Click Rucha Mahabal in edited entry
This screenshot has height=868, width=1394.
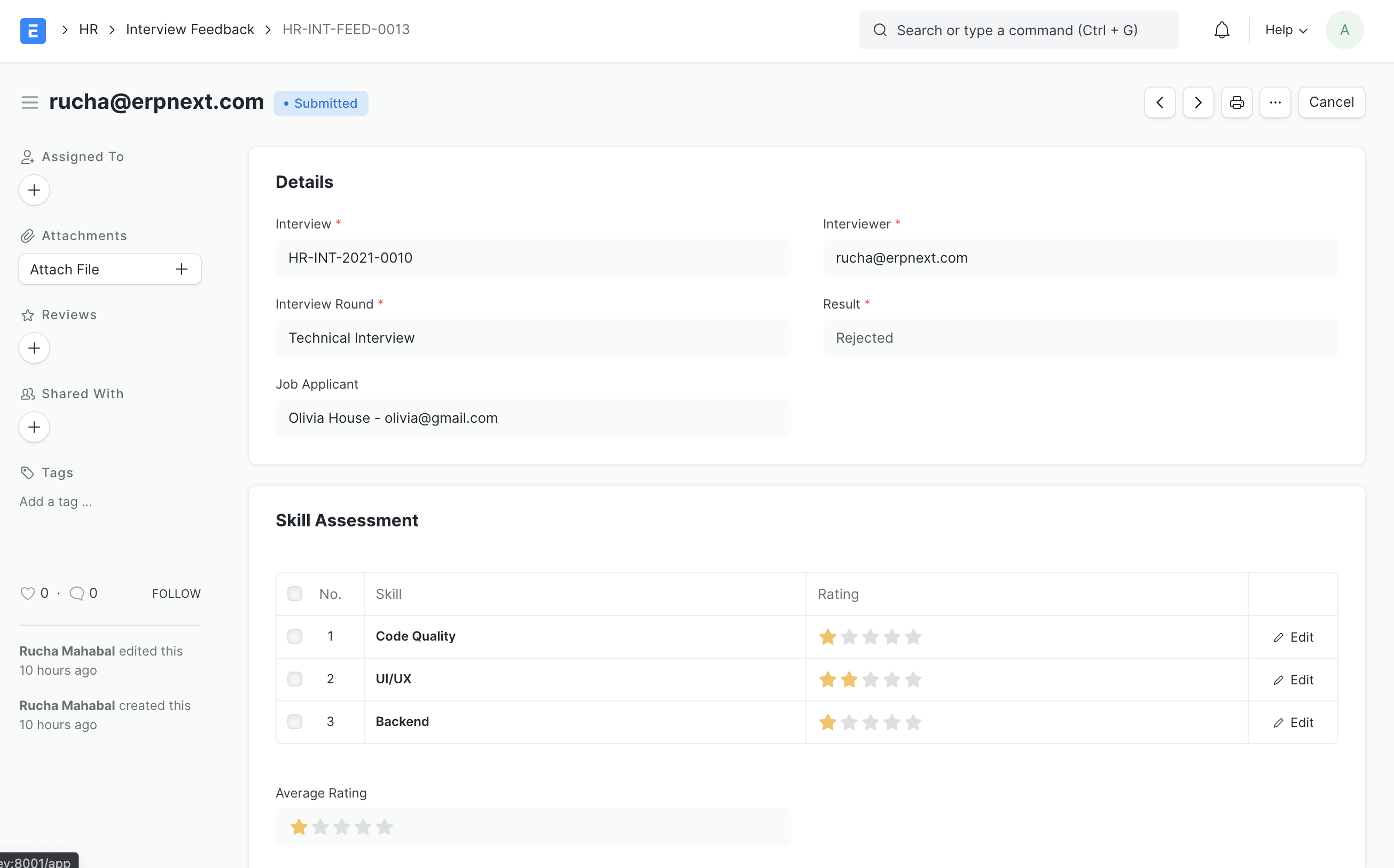coord(67,651)
